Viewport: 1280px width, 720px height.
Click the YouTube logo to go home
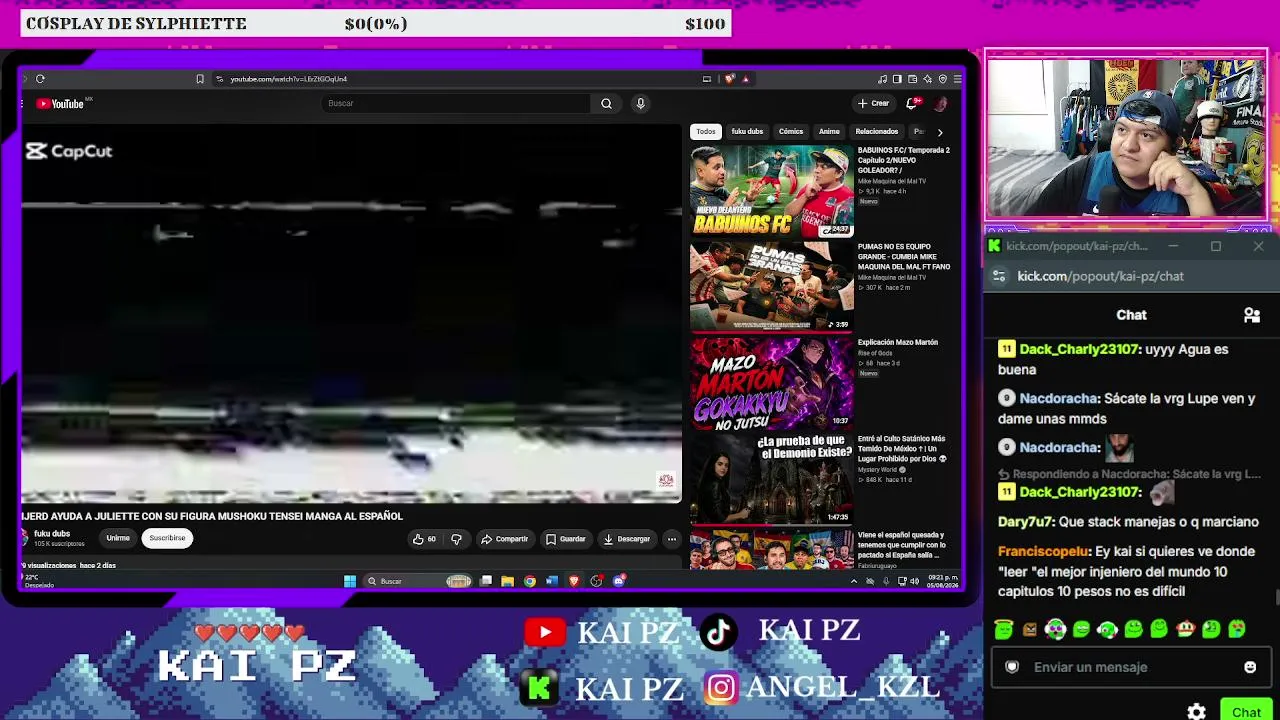pos(60,103)
